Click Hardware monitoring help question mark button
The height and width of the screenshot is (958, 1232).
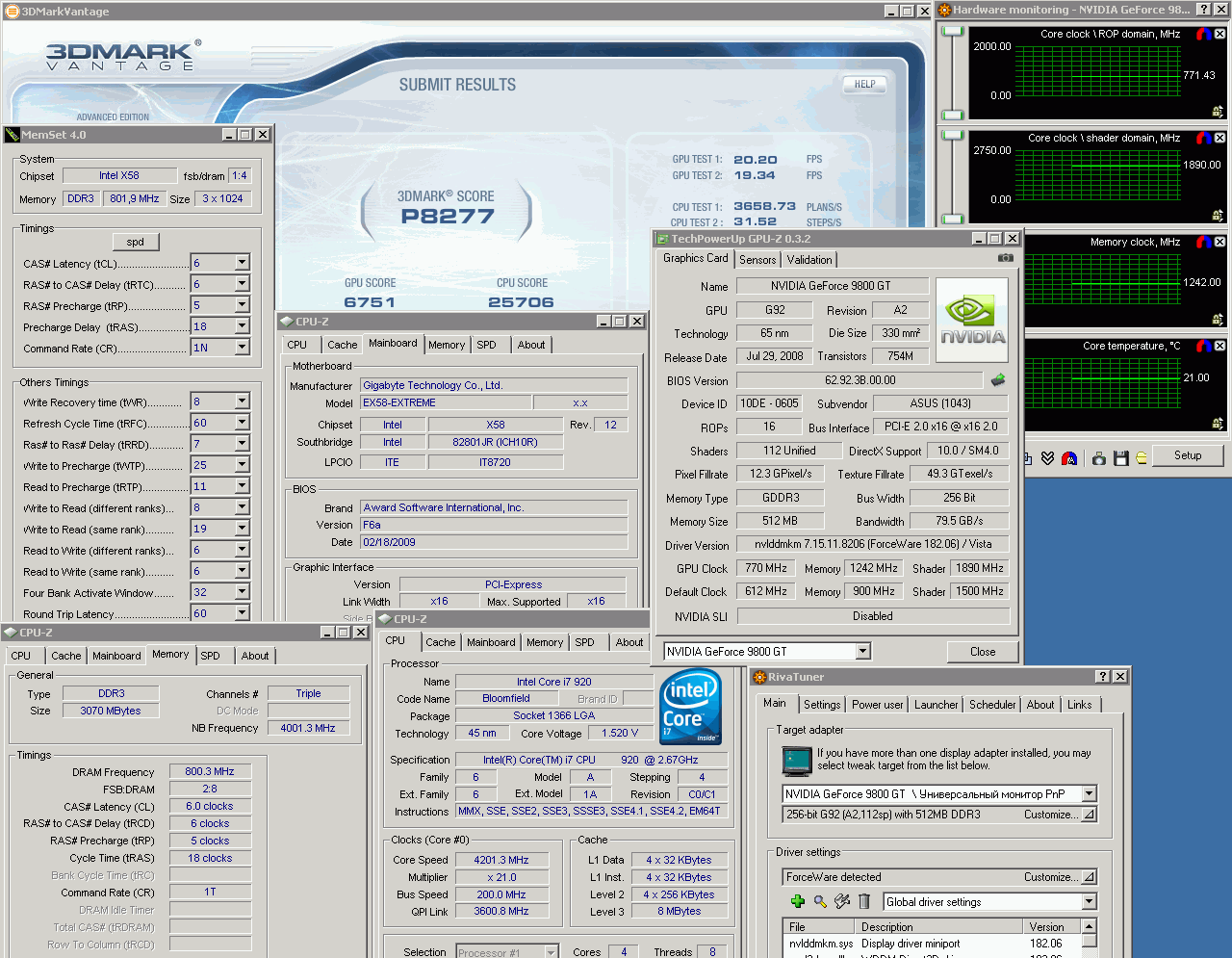tap(1203, 10)
